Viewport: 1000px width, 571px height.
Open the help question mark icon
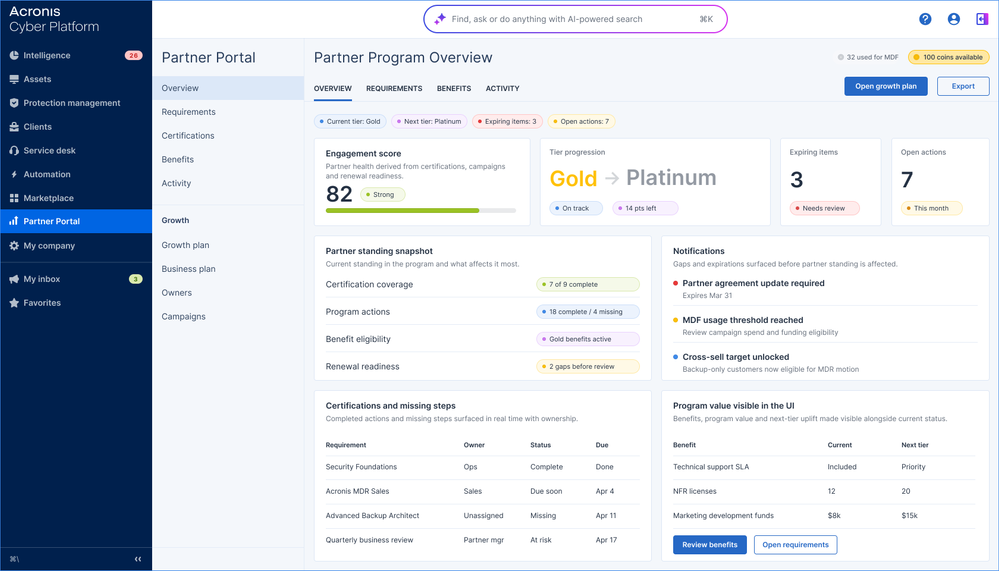[925, 19]
